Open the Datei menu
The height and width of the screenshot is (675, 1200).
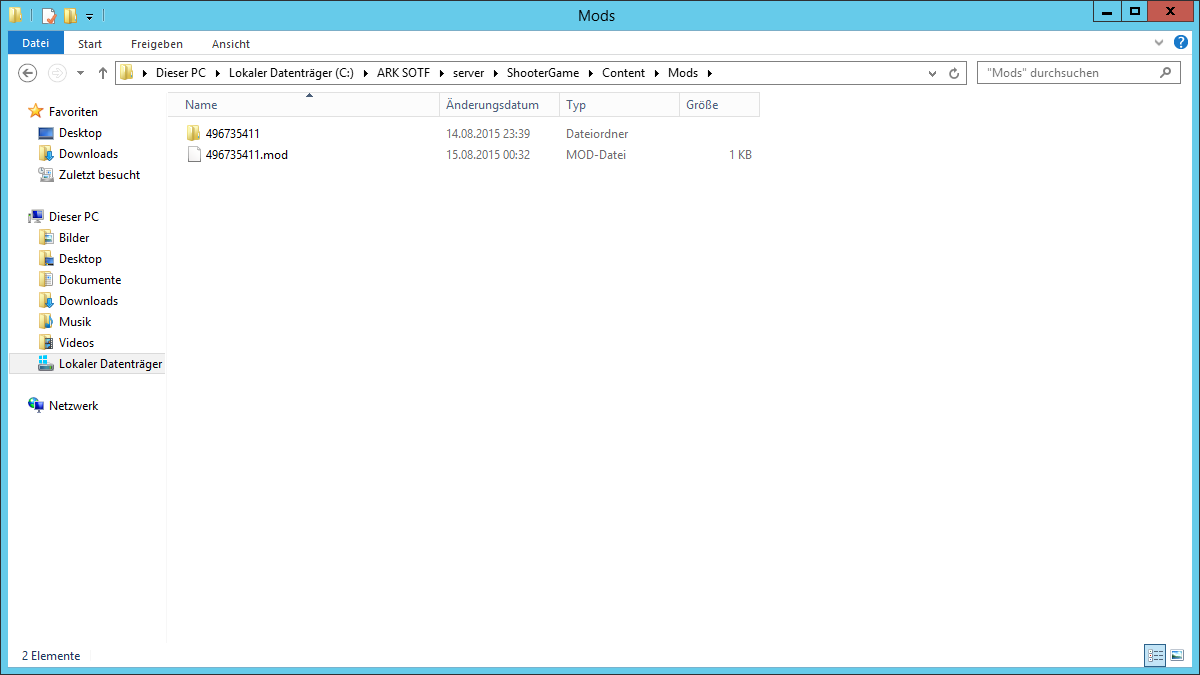click(x=36, y=43)
